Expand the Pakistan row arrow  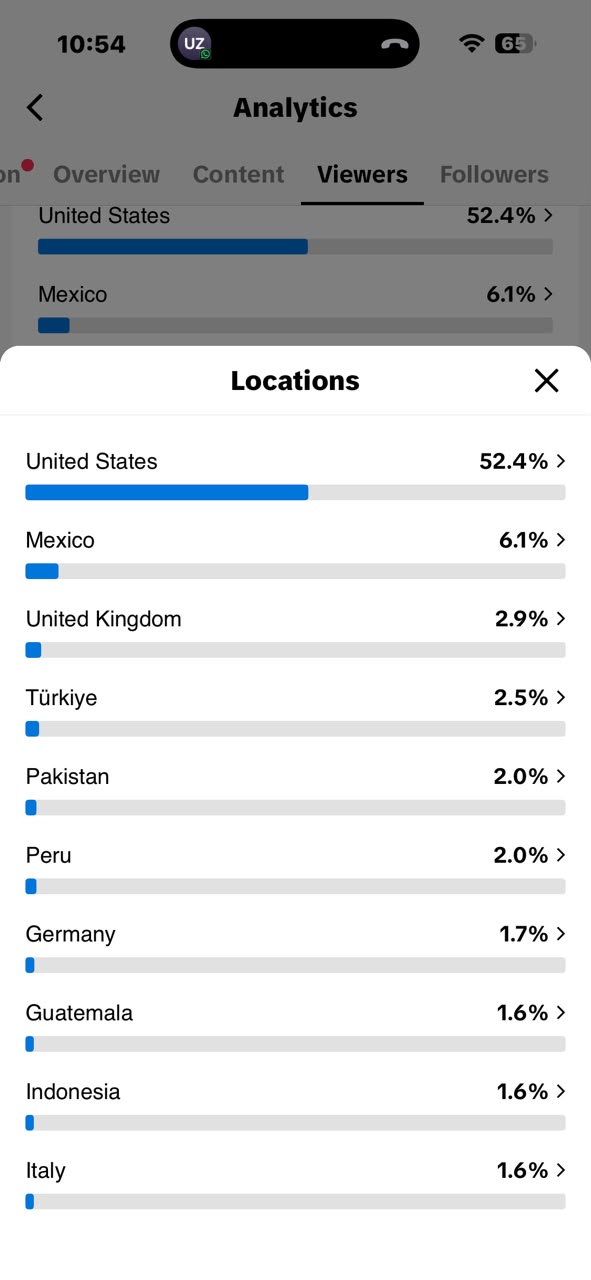point(561,776)
